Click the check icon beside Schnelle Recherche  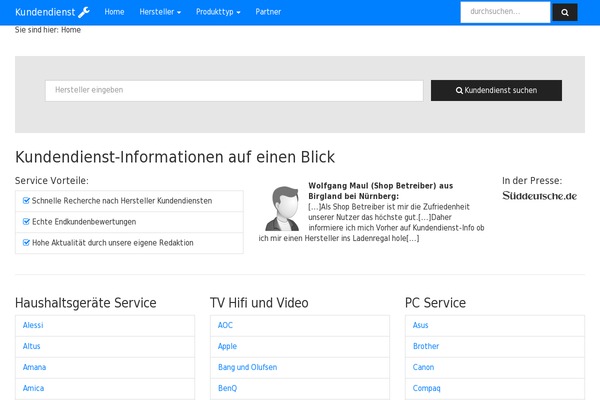pos(26,201)
